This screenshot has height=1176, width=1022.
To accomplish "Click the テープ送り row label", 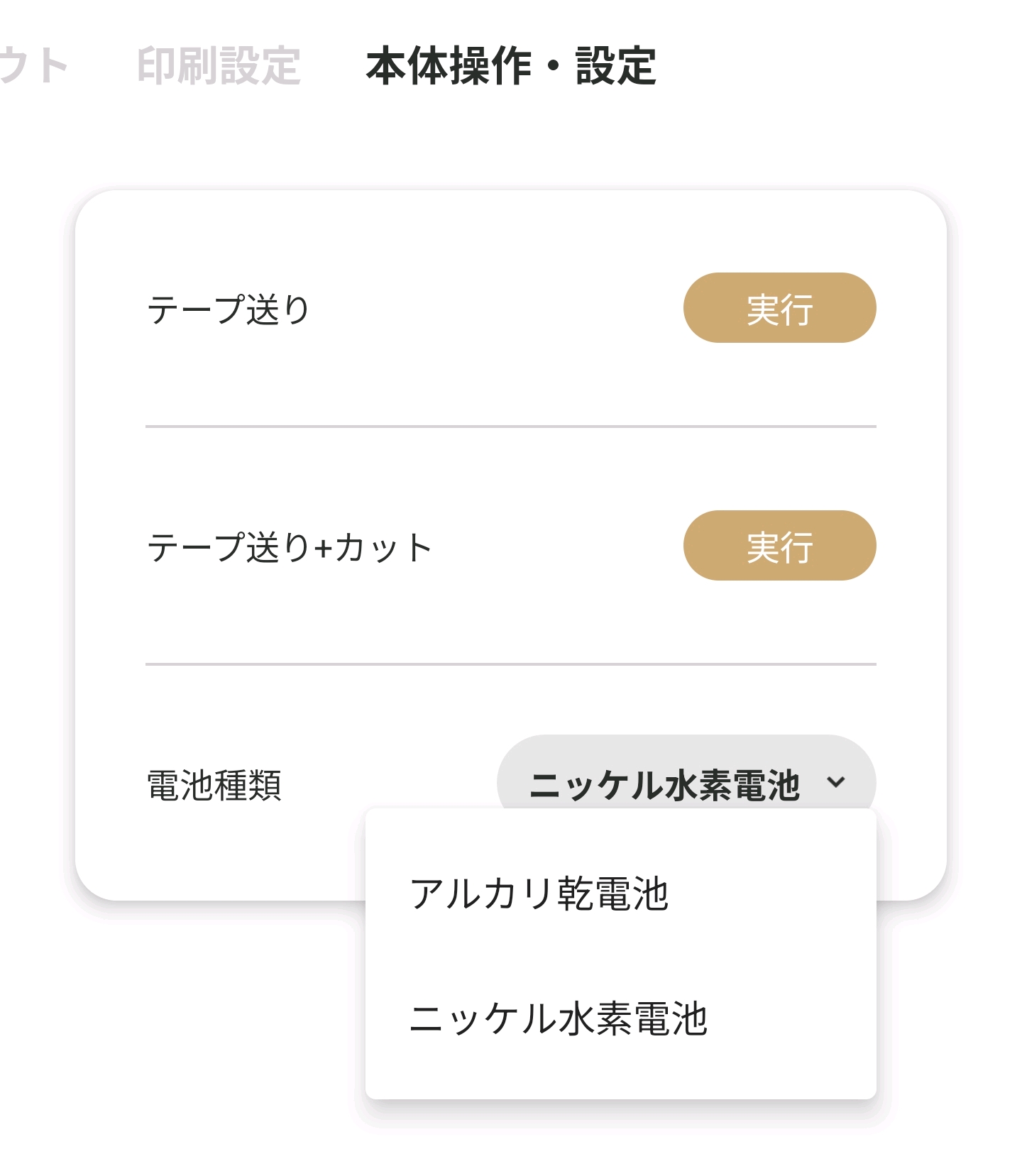I will 229,309.
